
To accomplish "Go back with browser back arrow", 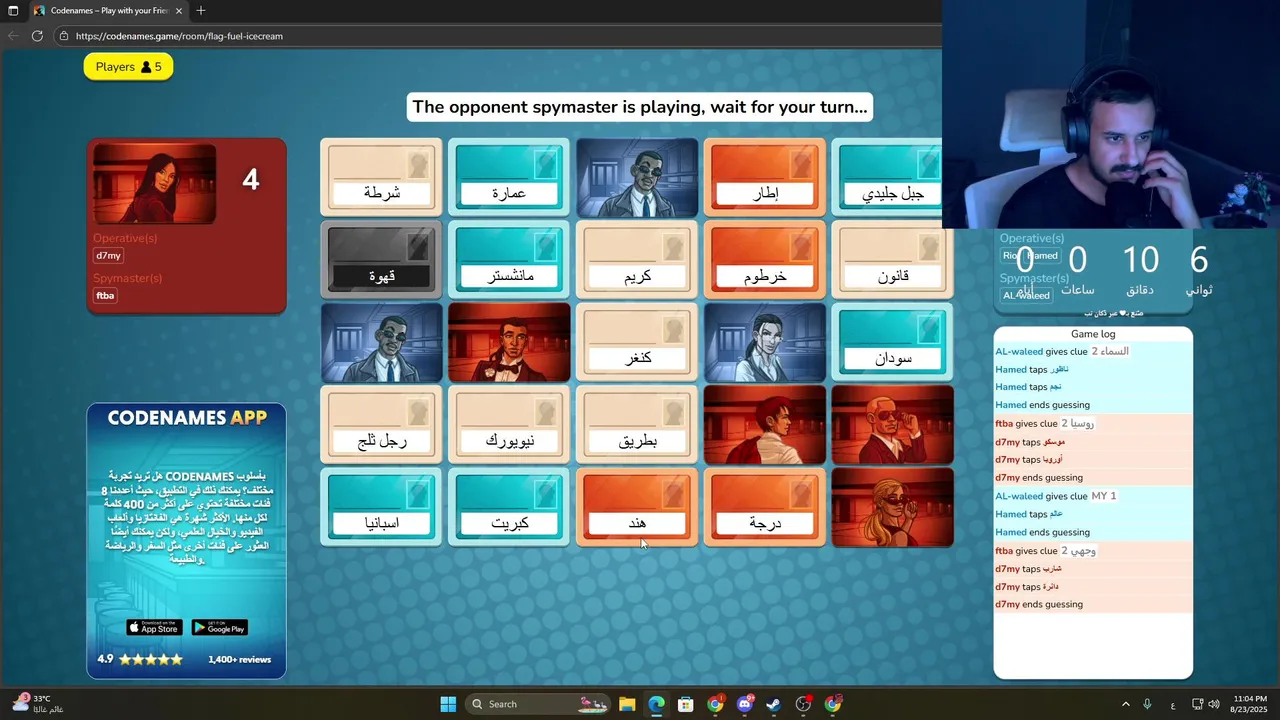I will pyautogui.click(x=13, y=36).
